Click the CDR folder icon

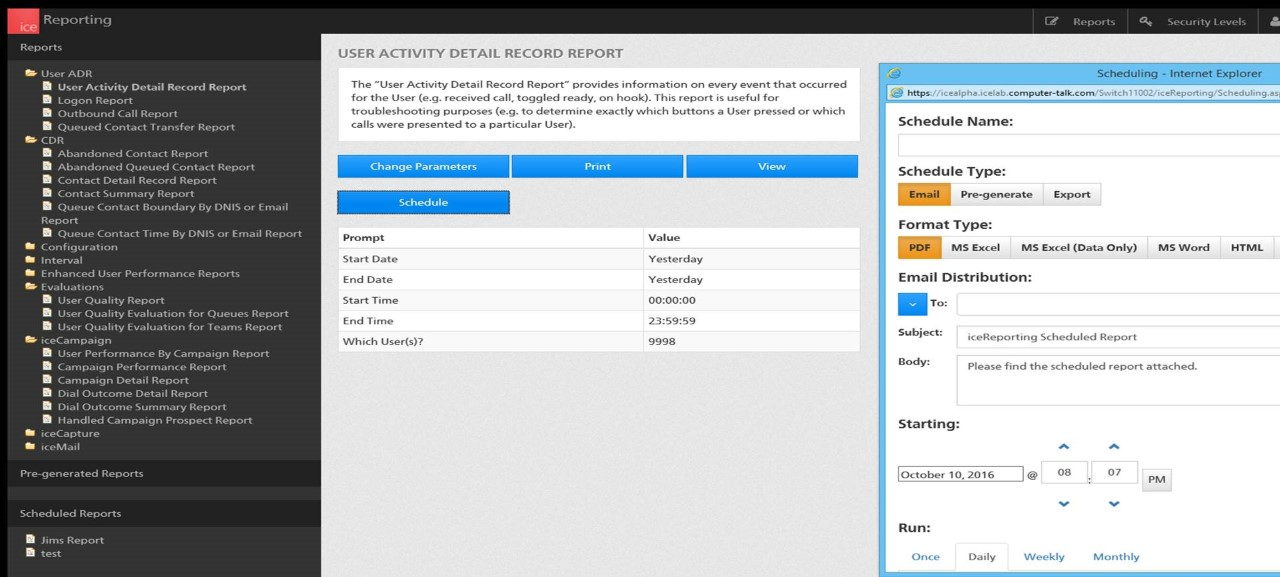33,140
